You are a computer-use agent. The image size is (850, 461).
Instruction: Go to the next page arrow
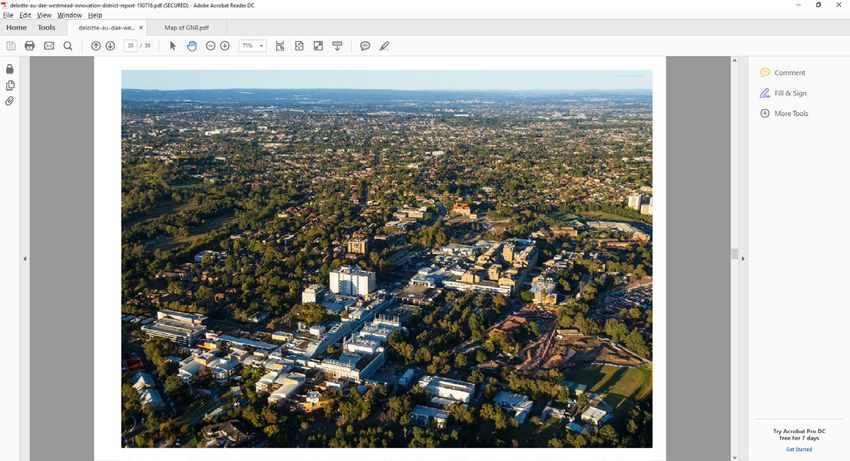coord(110,46)
